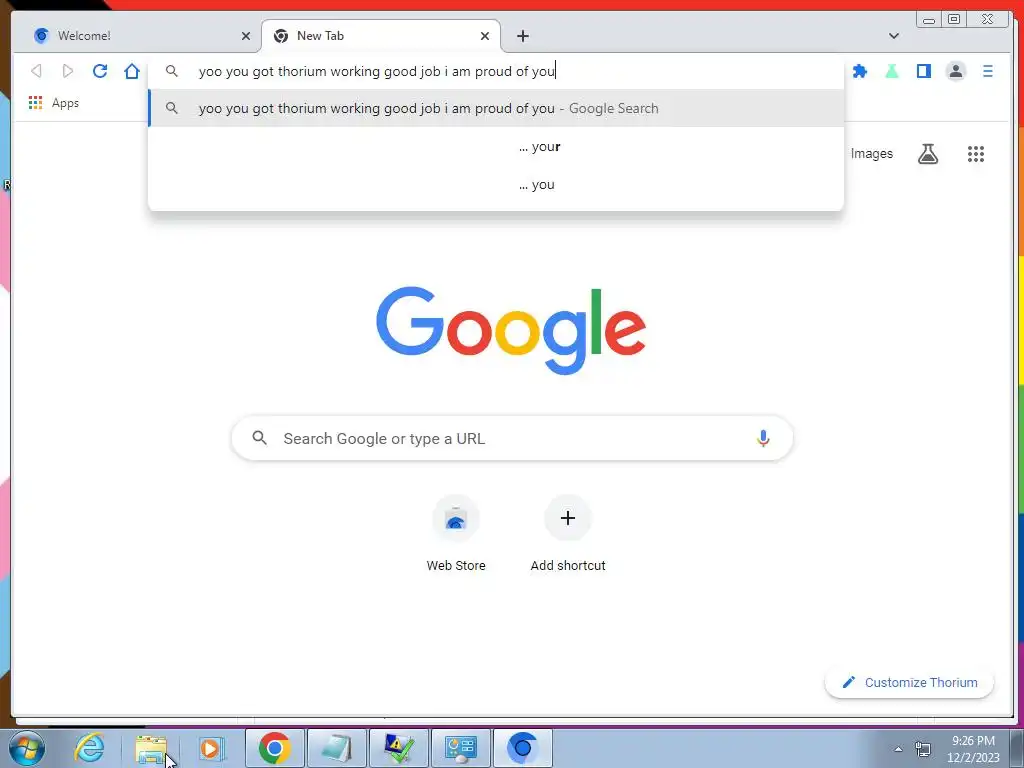Click the Google logo
This screenshot has width=1024, height=768.
point(511,330)
